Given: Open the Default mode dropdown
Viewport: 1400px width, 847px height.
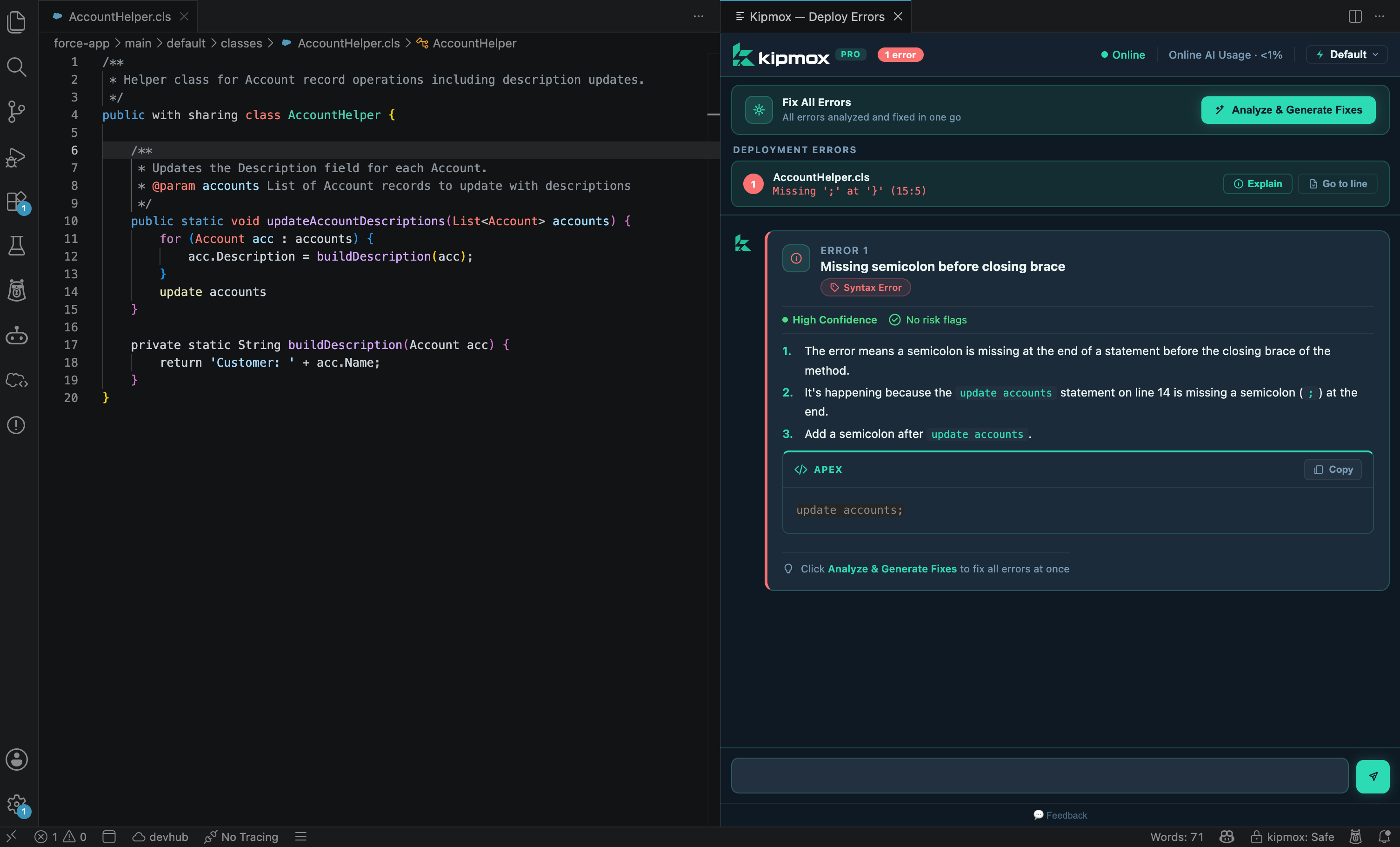Looking at the screenshot, I should point(1347,54).
